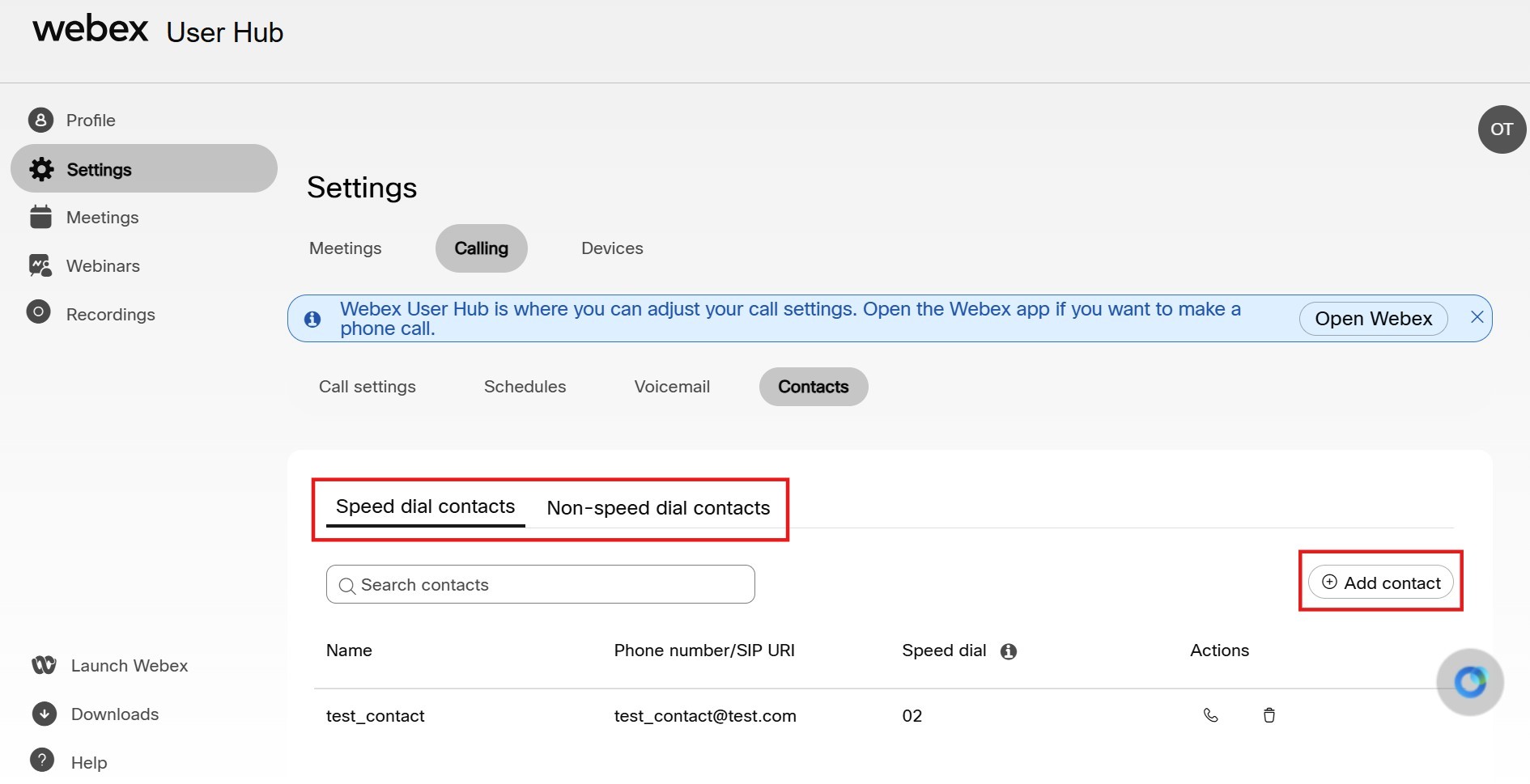
Task: Dismiss the Webex info banner
Action: click(x=1477, y=317)
